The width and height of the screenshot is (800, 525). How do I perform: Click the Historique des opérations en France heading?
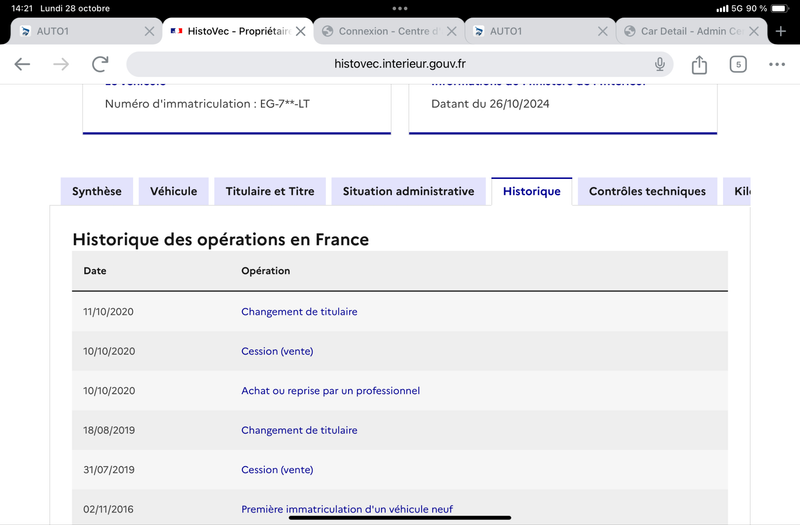pos(220,239)
